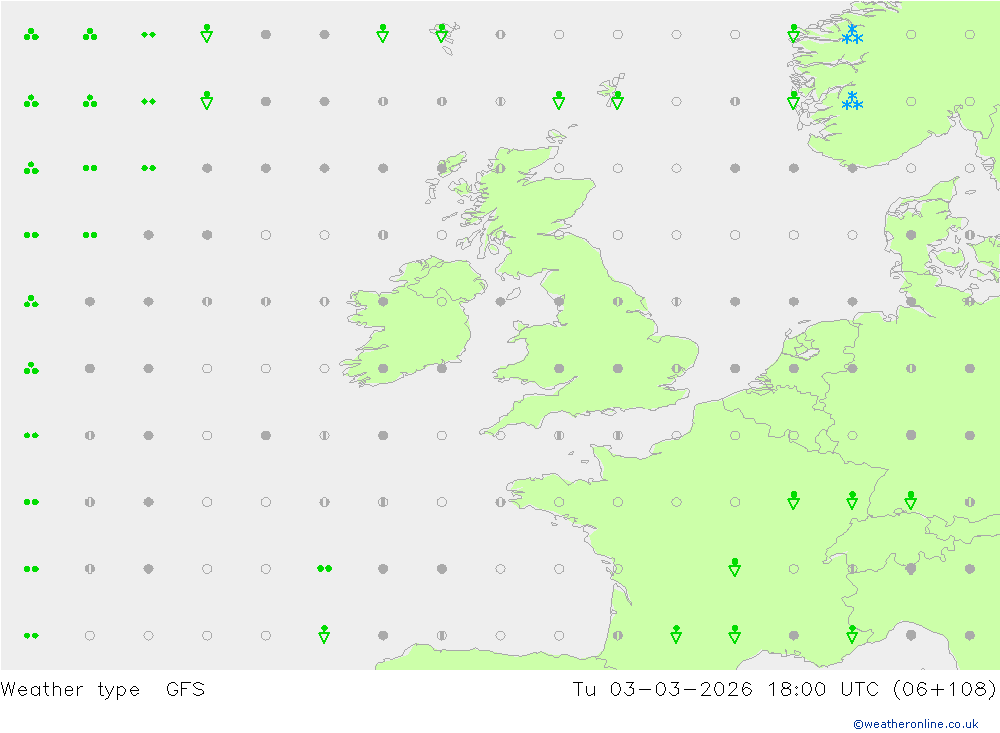Click shower symbol just off Spain's north coast

[324, 634]
